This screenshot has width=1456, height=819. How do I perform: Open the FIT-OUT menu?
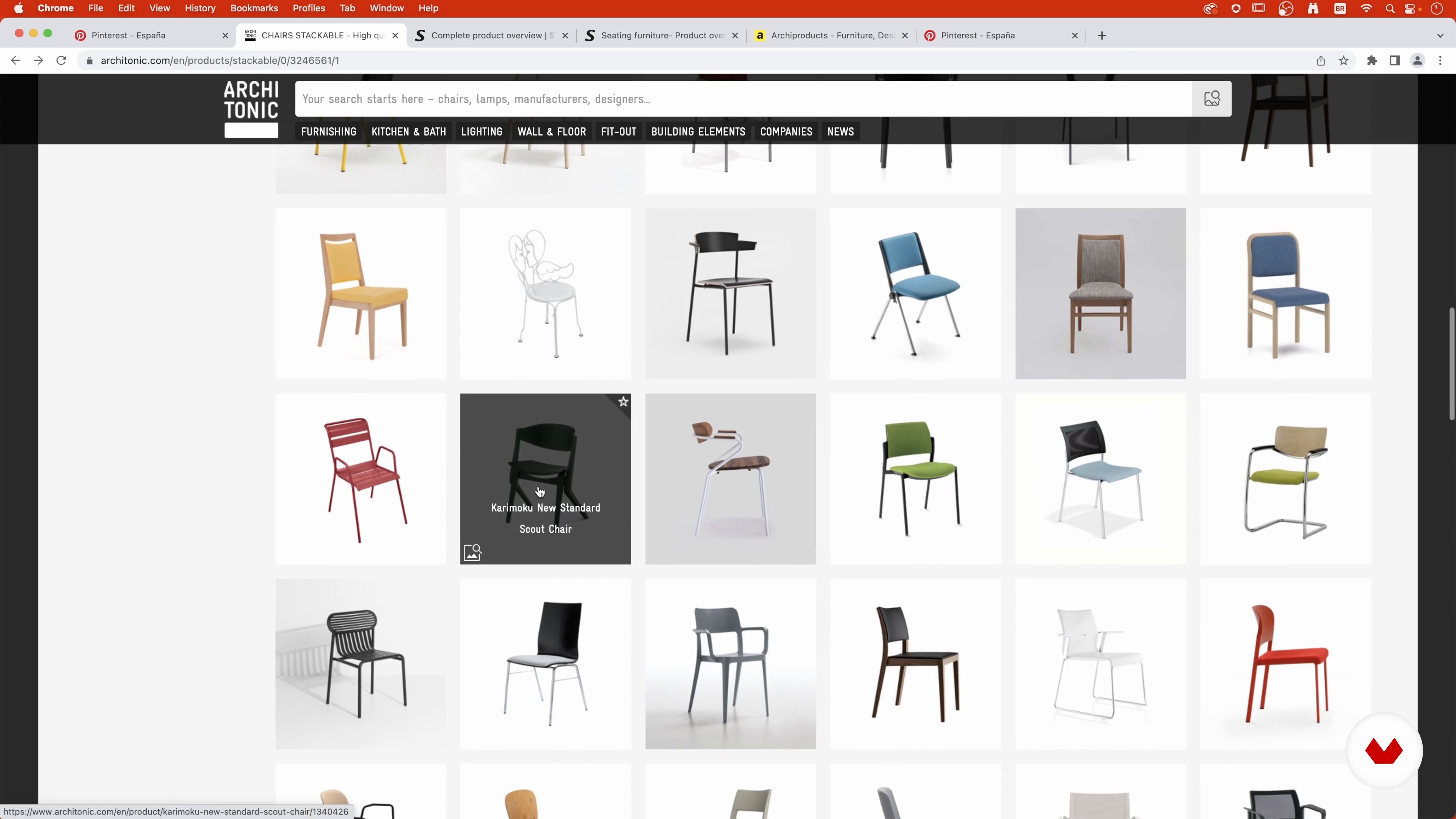pyautogui.click(x=618, y=132)
